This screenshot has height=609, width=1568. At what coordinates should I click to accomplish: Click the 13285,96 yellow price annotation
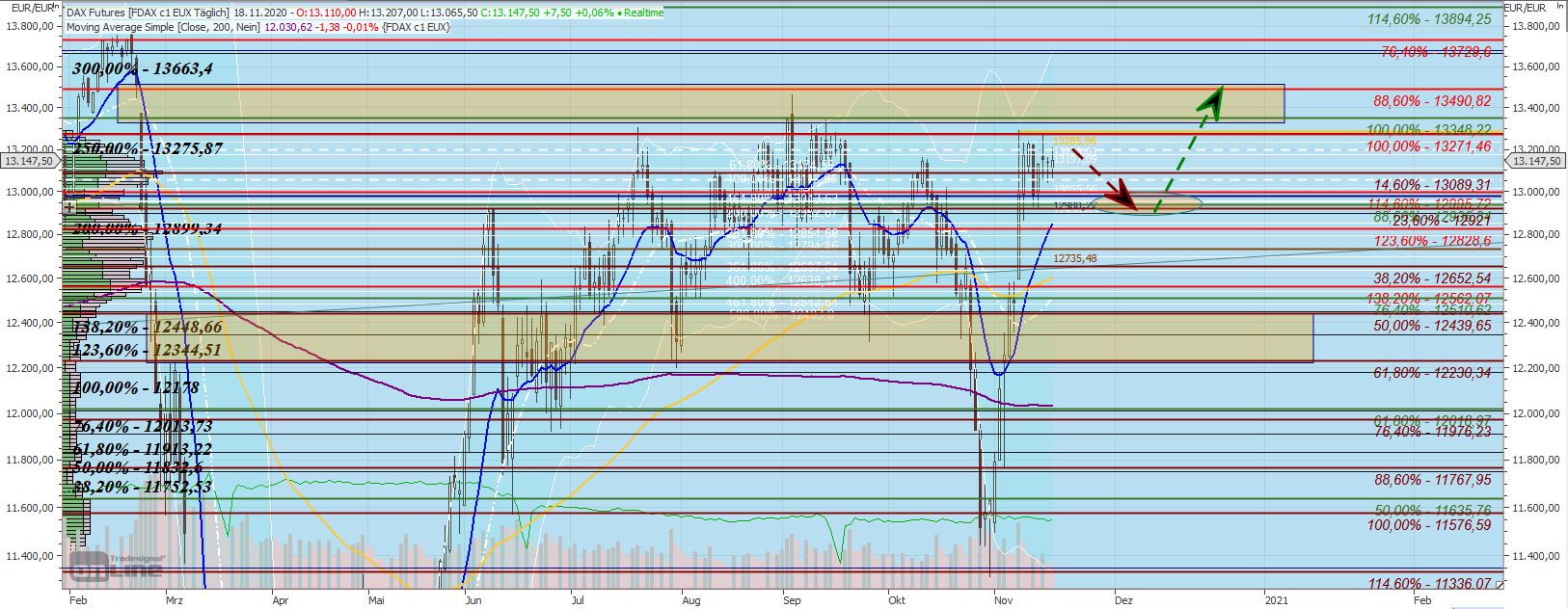[1074, 142]
